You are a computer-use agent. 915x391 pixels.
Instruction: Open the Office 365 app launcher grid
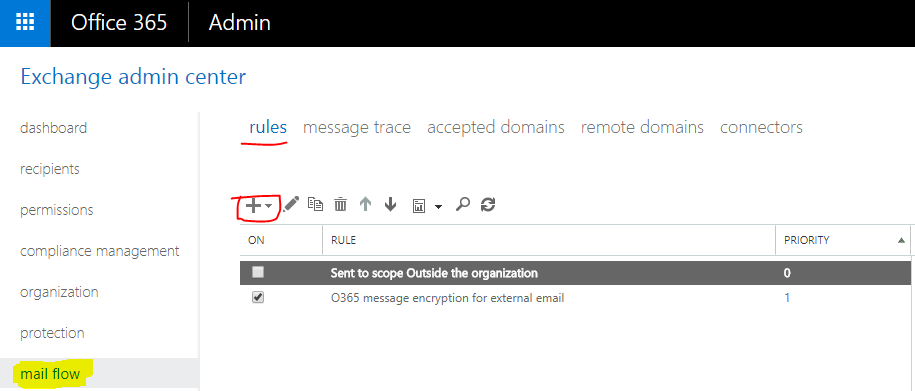[25, 23]
